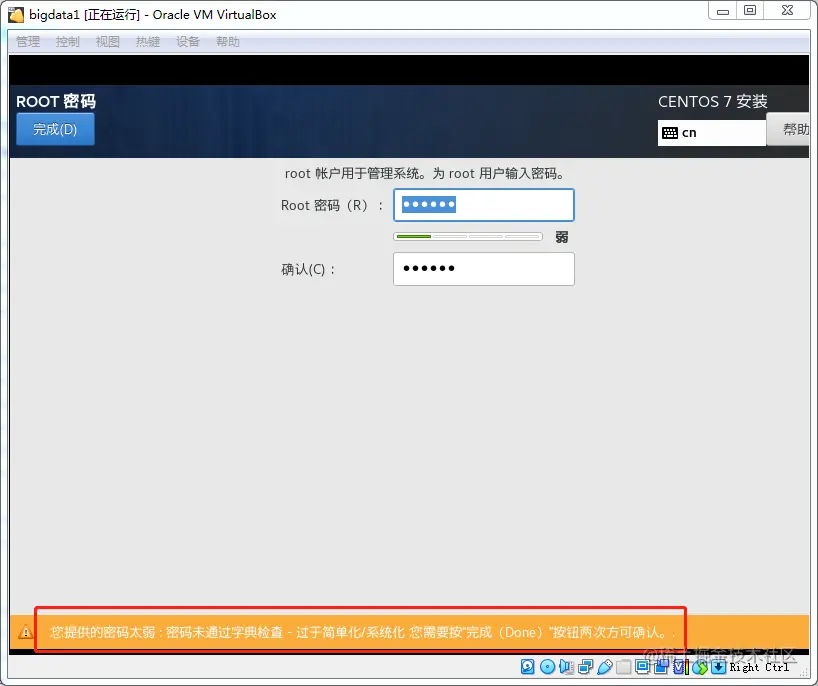Open the 控制 menu
The height and width of the screenshot is (686, 818).
tap(68, 42)
